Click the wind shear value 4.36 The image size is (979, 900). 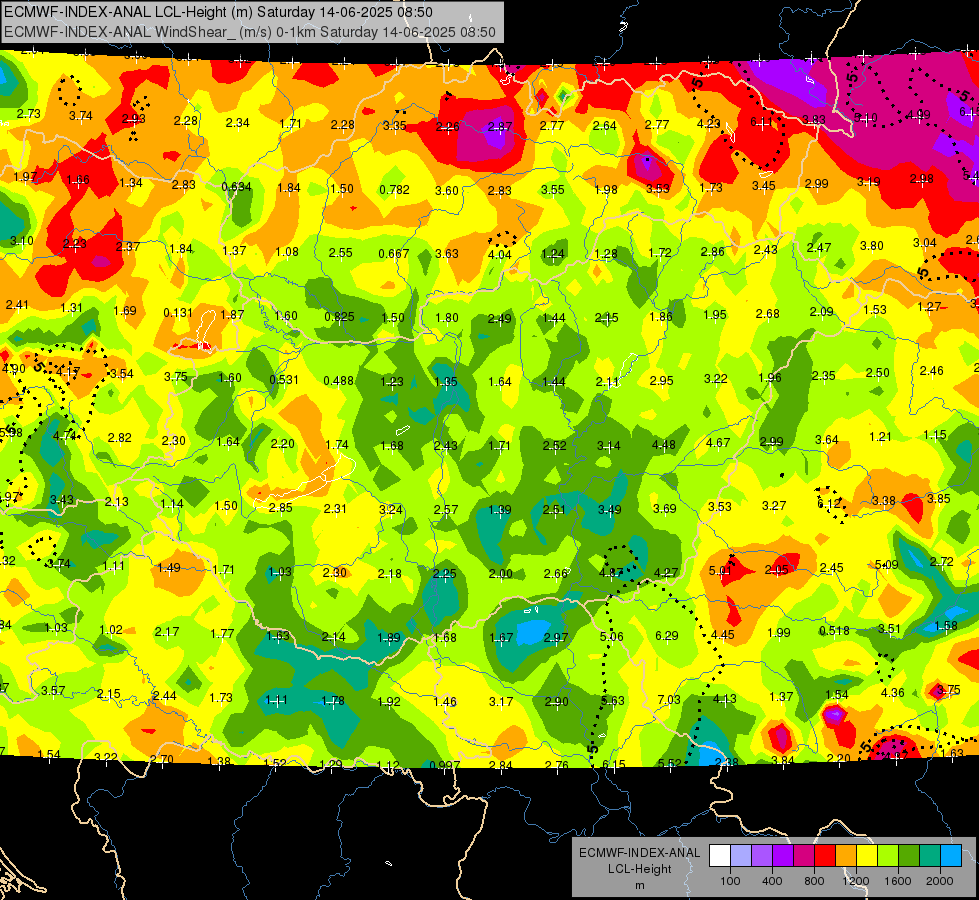pyautogui.click(x=893, y=693)
